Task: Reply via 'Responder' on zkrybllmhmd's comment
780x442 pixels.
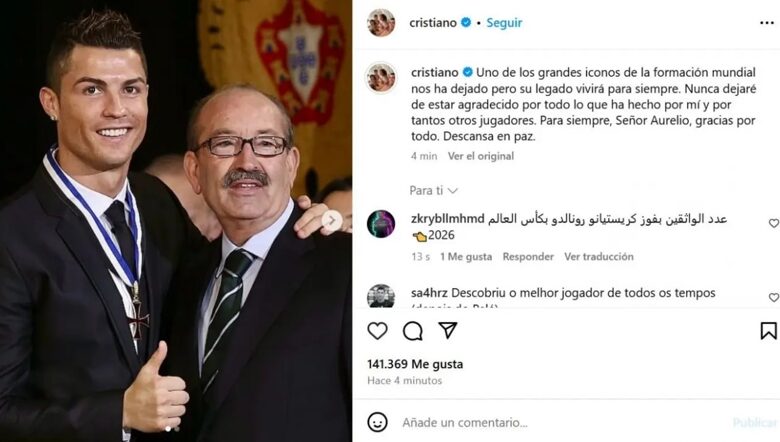Action: (x=528, y=257)
